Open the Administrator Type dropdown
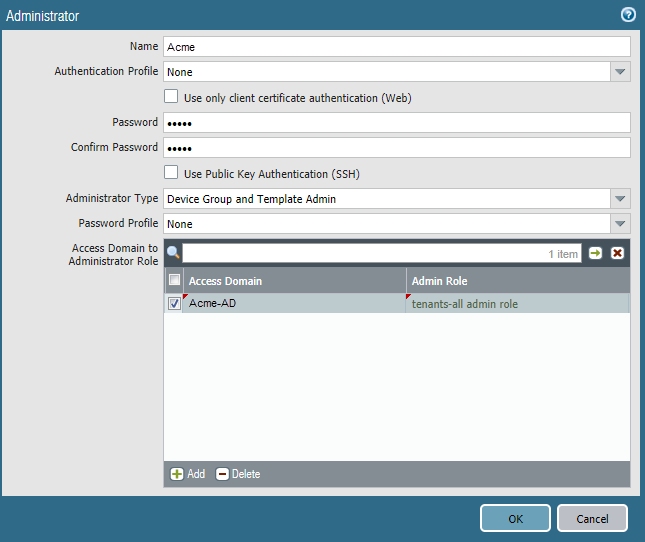645x542 pixels. click(620, 199)
